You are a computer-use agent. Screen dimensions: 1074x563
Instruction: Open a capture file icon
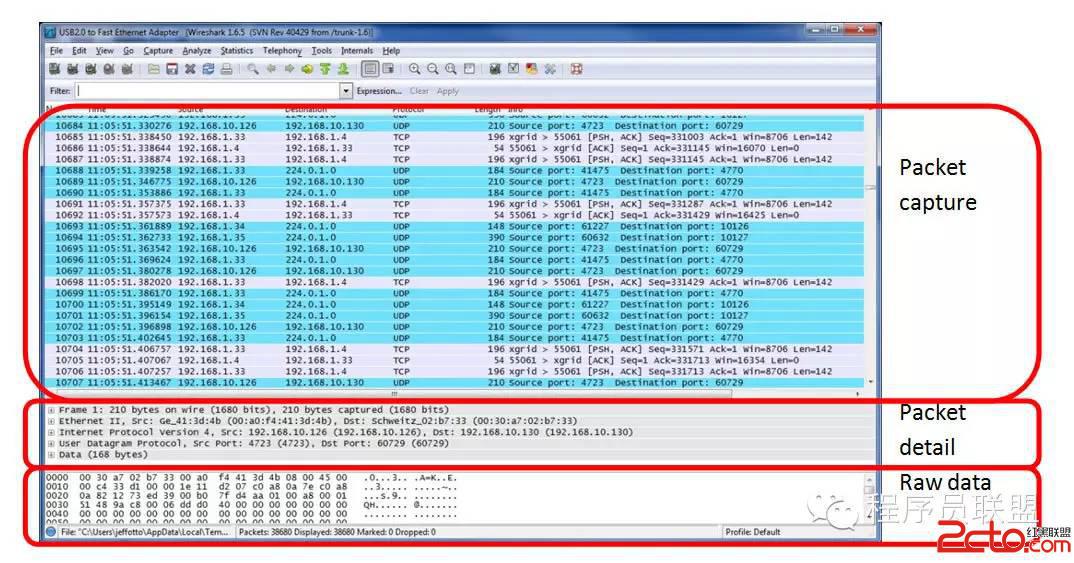click(154, 69)
